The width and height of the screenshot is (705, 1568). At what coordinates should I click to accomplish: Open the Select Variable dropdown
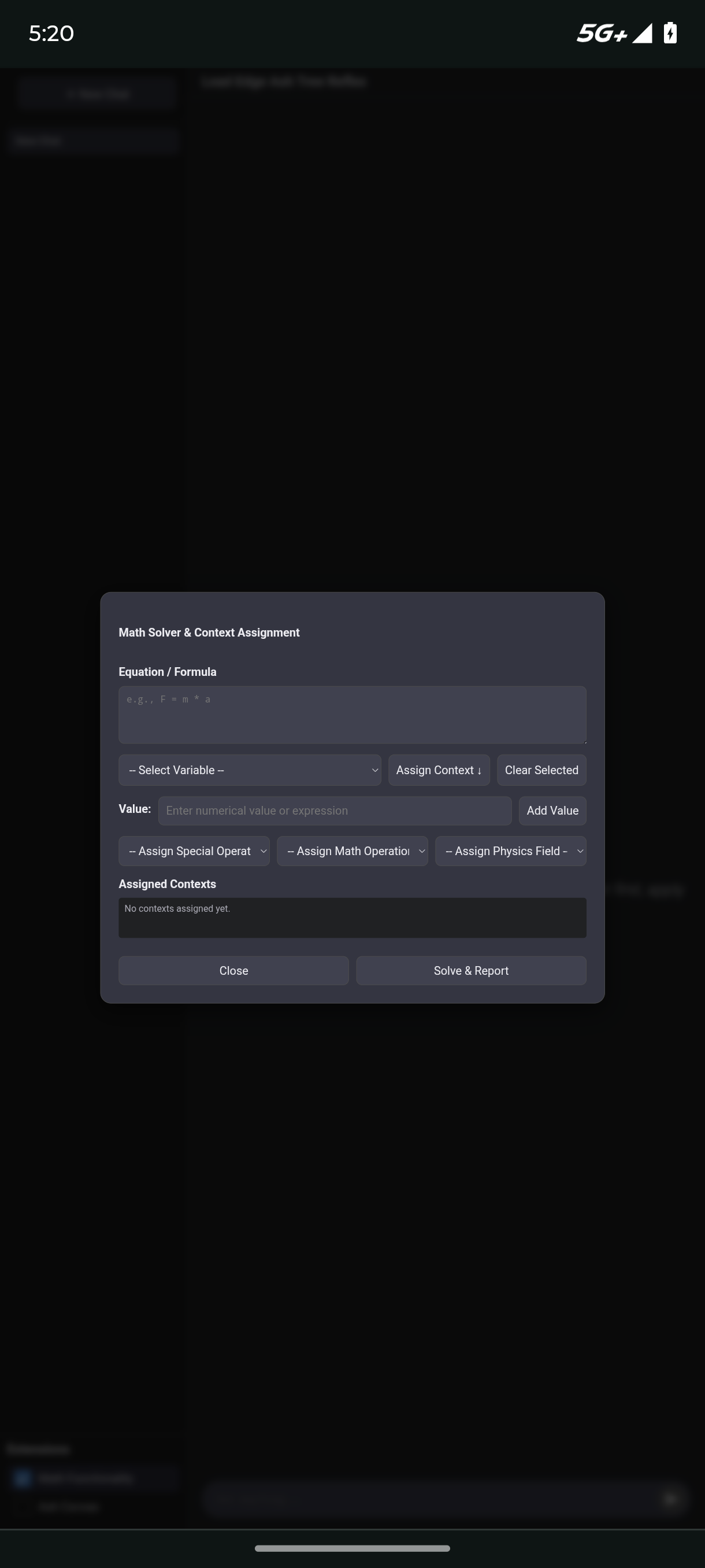(250, 770)
